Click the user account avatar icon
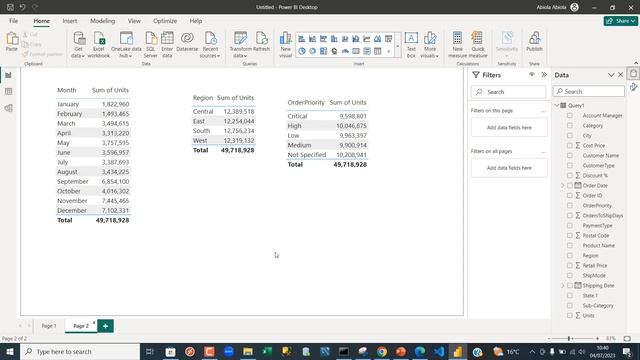The width and height of the screenshot is (640, 360). point(574,7)
